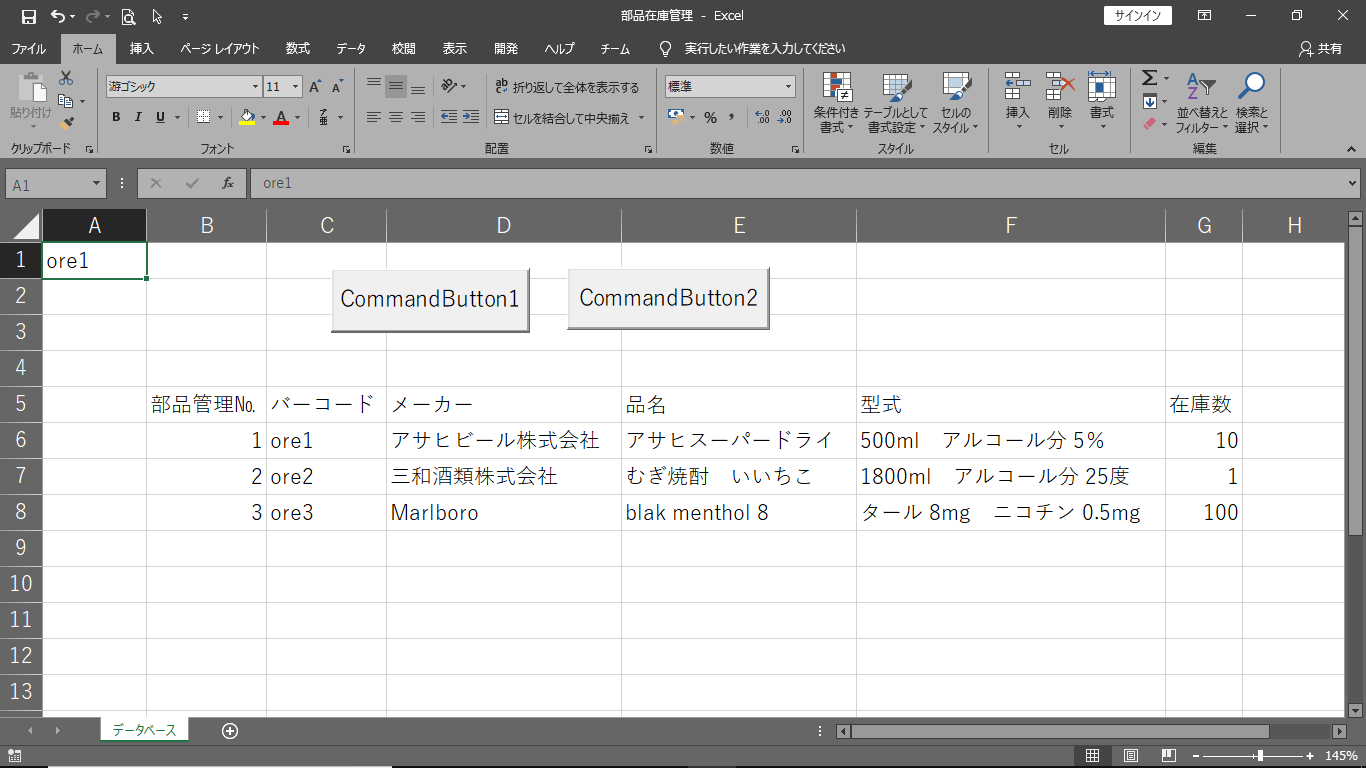Switch to the 数式 ribbon tab

tap(297, 48)
